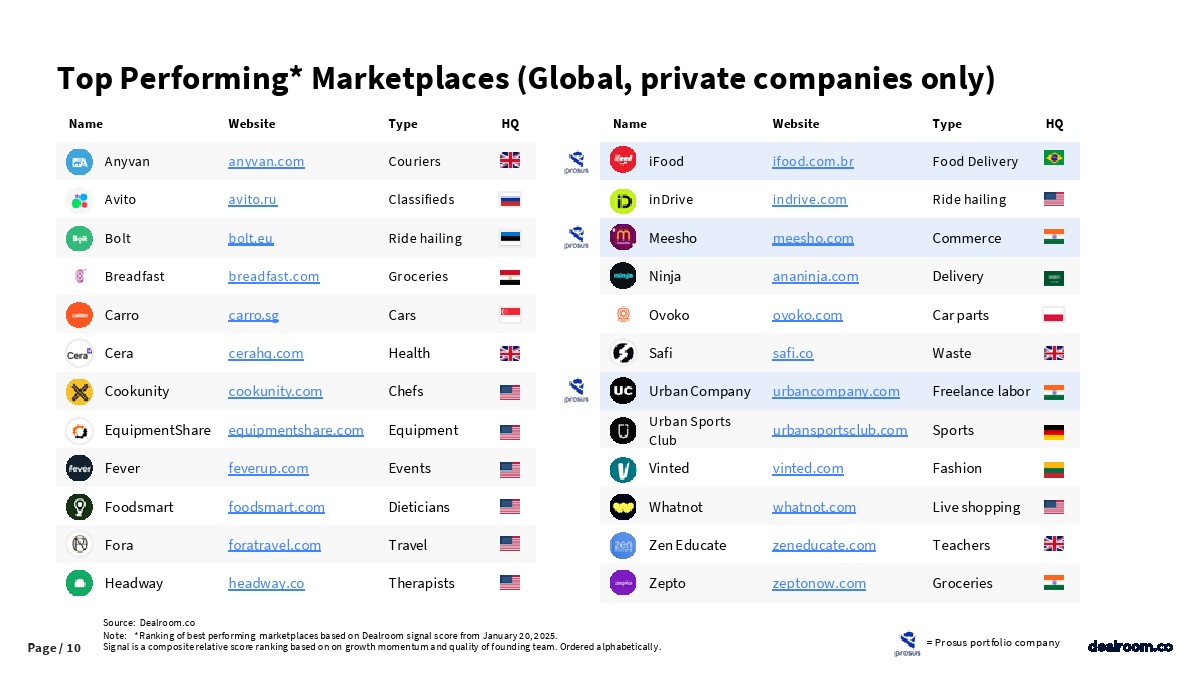
Task: Click the dealroom.co logo in footer
Action: tap(1130, 647)
